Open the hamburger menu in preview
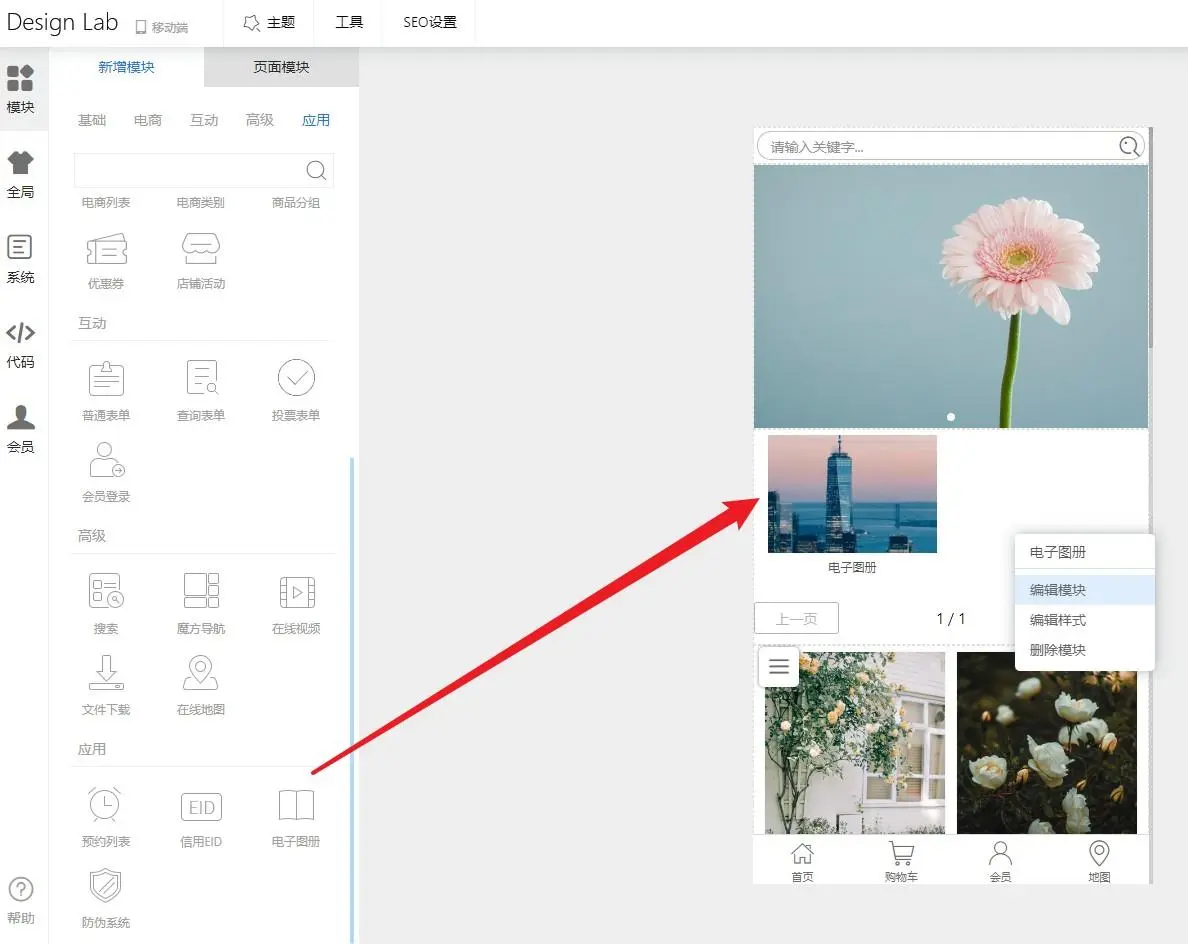1188x944 pixels. click(778, 667)
